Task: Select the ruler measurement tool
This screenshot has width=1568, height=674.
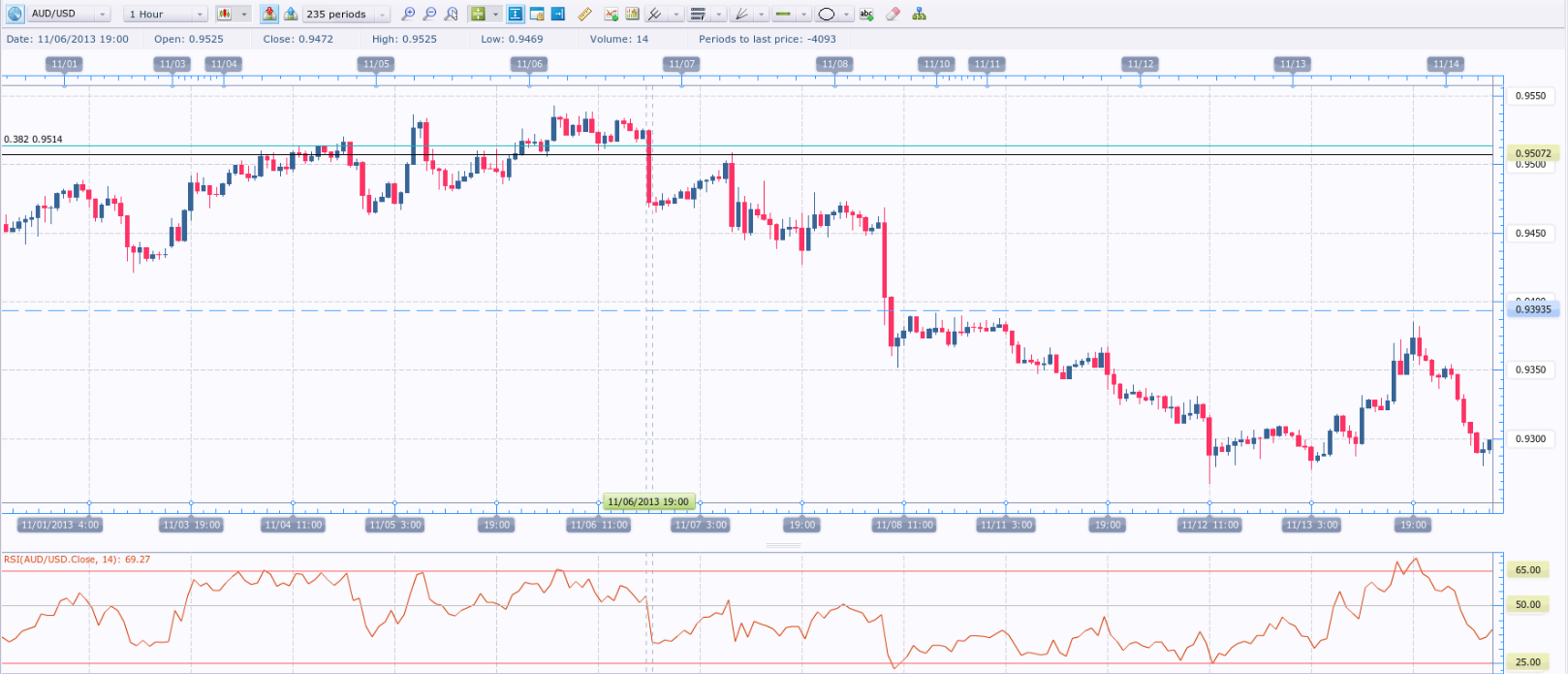Action: click(584, 14)
